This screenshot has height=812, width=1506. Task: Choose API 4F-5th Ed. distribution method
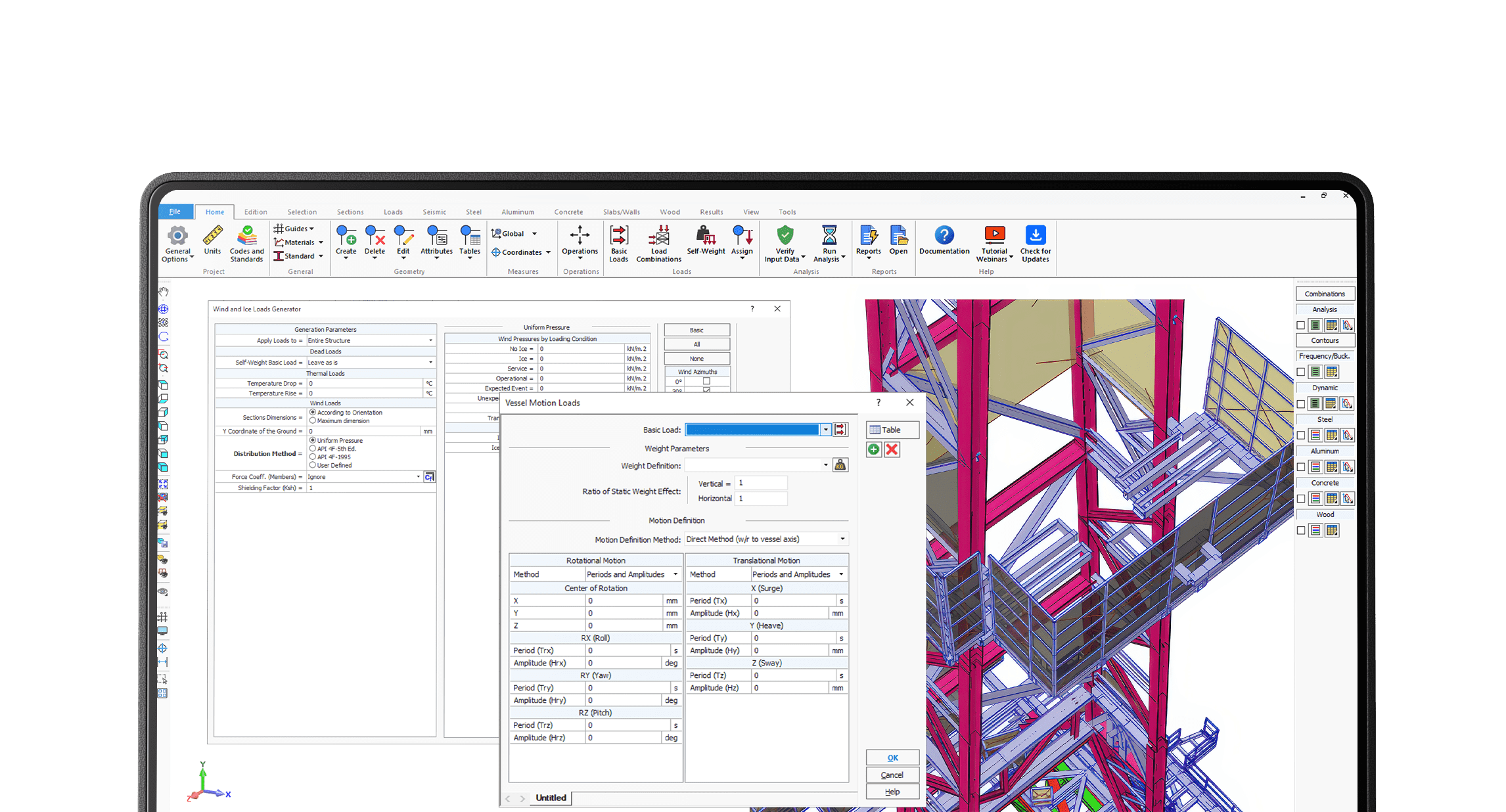coord(313,449)
